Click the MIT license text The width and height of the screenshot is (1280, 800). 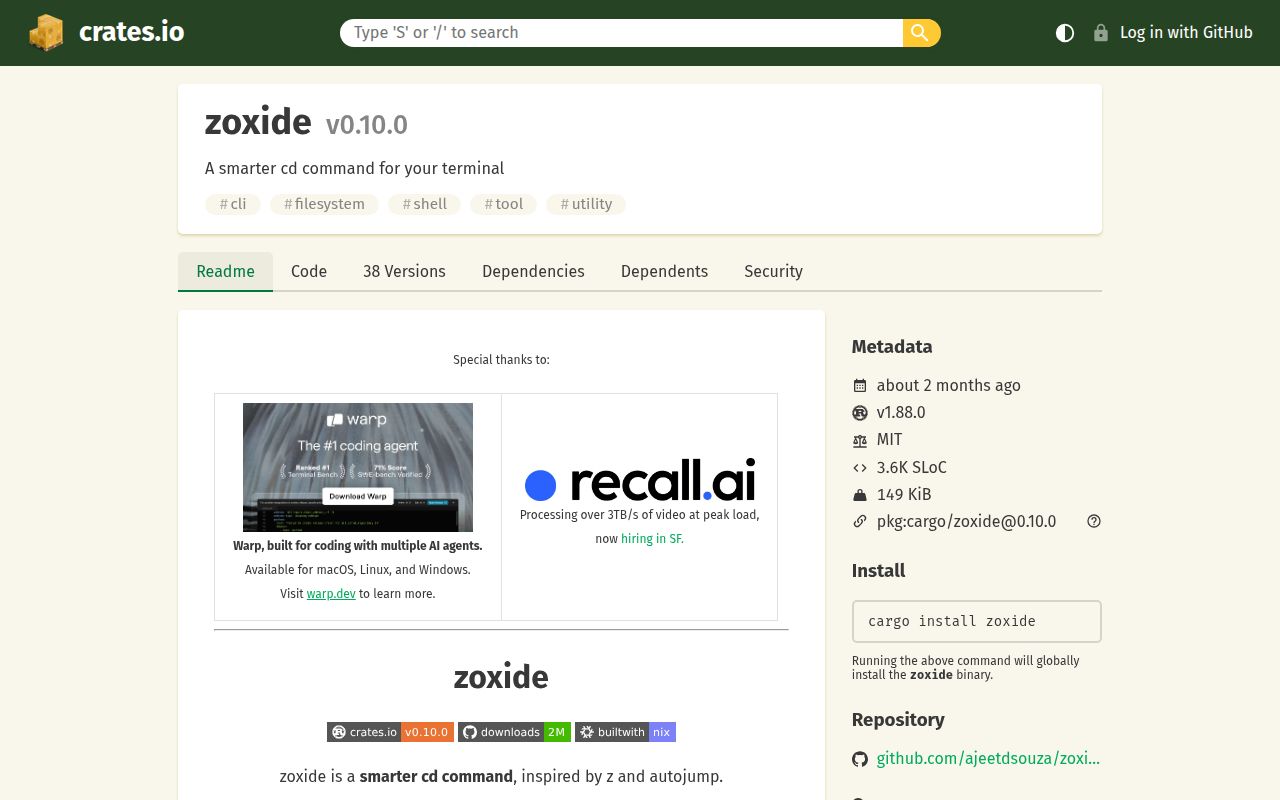[889, 440]
